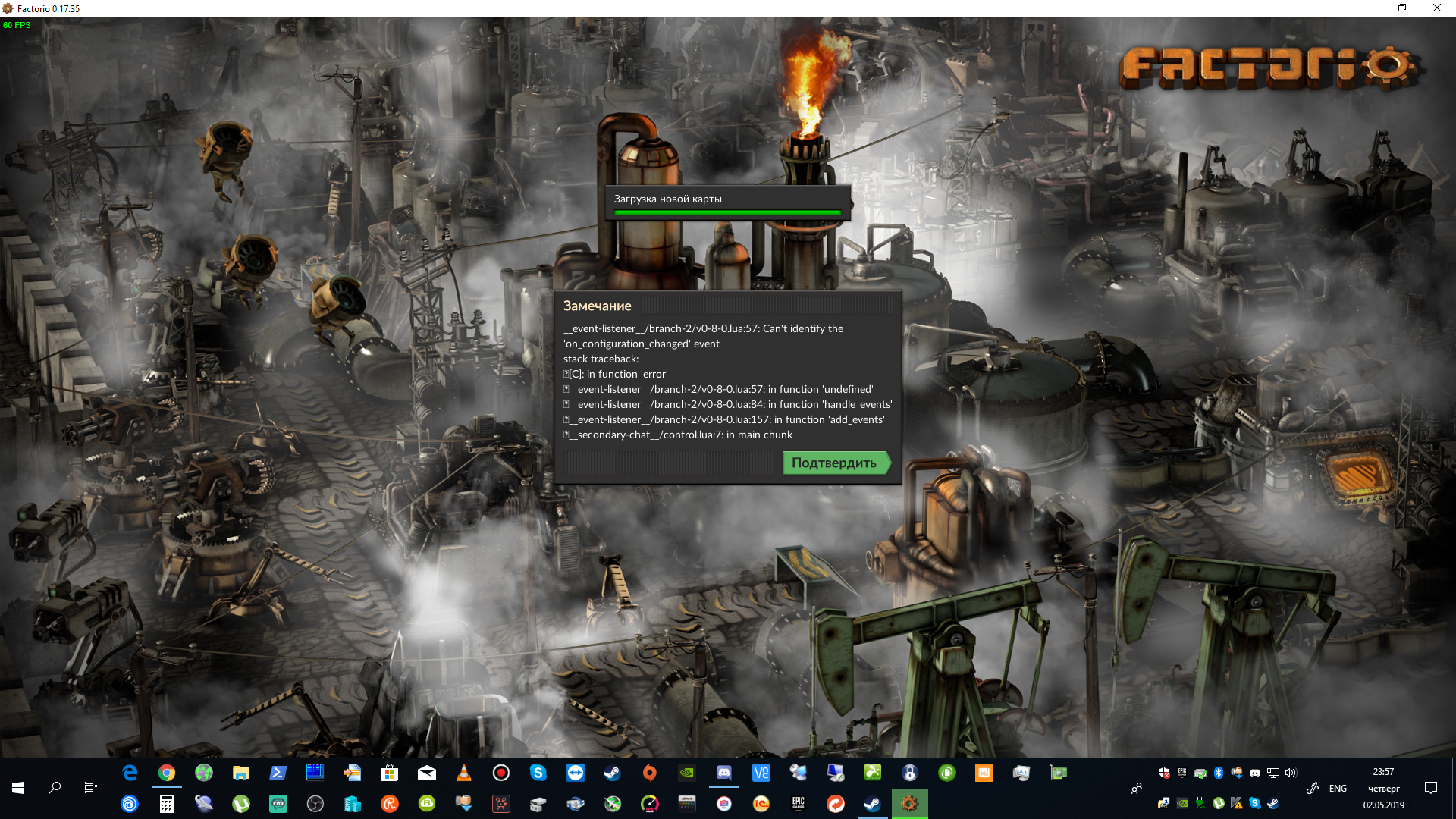Open Windows Security tray icon
The width and height of the screenshot is (1456, 819).
pyautogui.click(x=1164, y=773)
